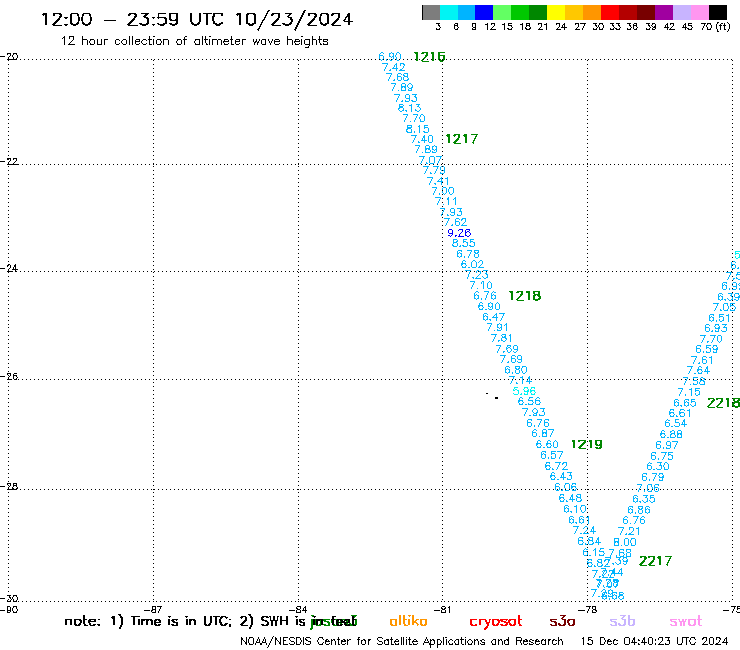The image size is (740, 650).
Task: Click the light green color scale swatch
Action: [502, 12]
